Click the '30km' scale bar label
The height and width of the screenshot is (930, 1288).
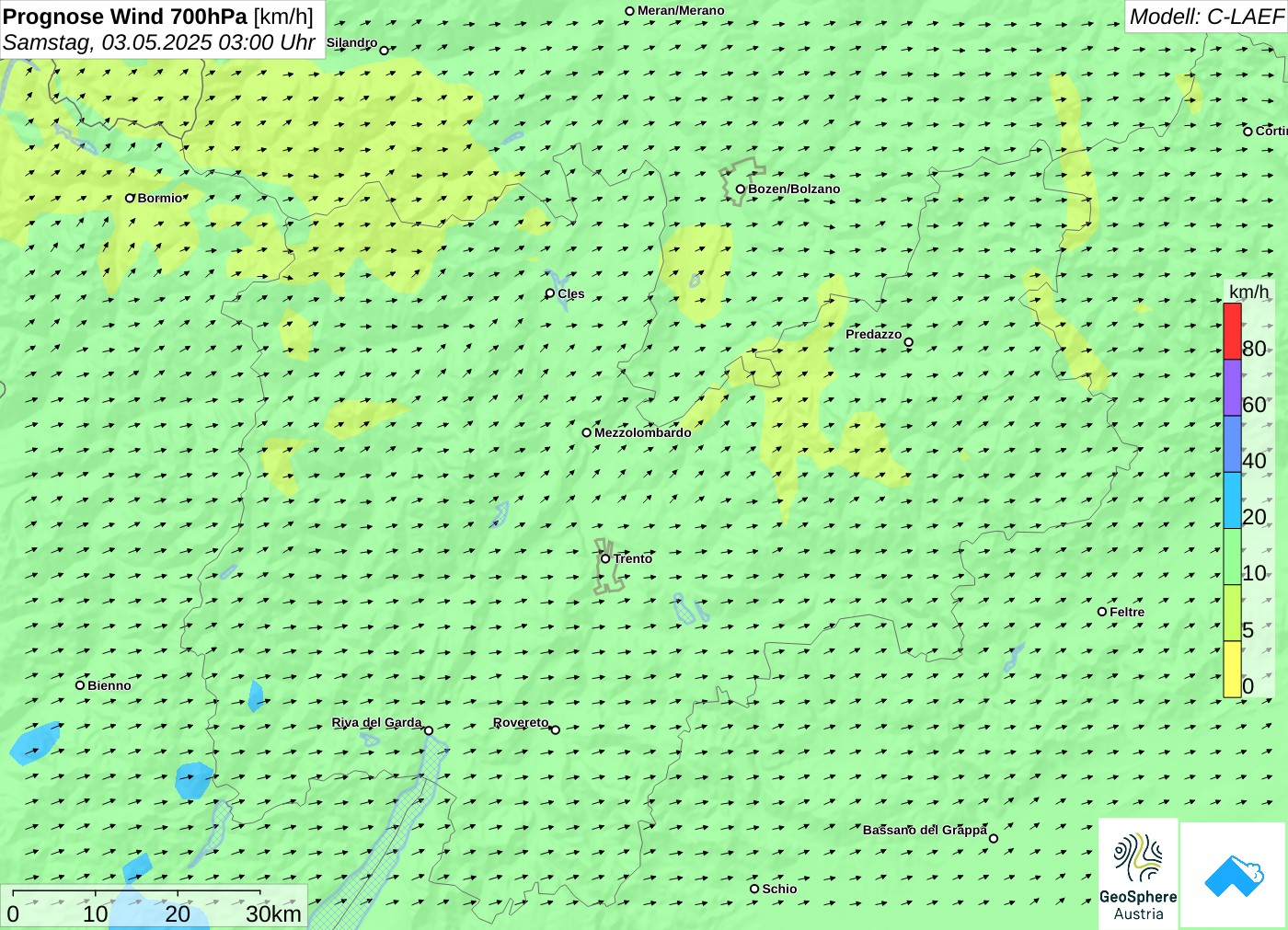click(273, 913)
